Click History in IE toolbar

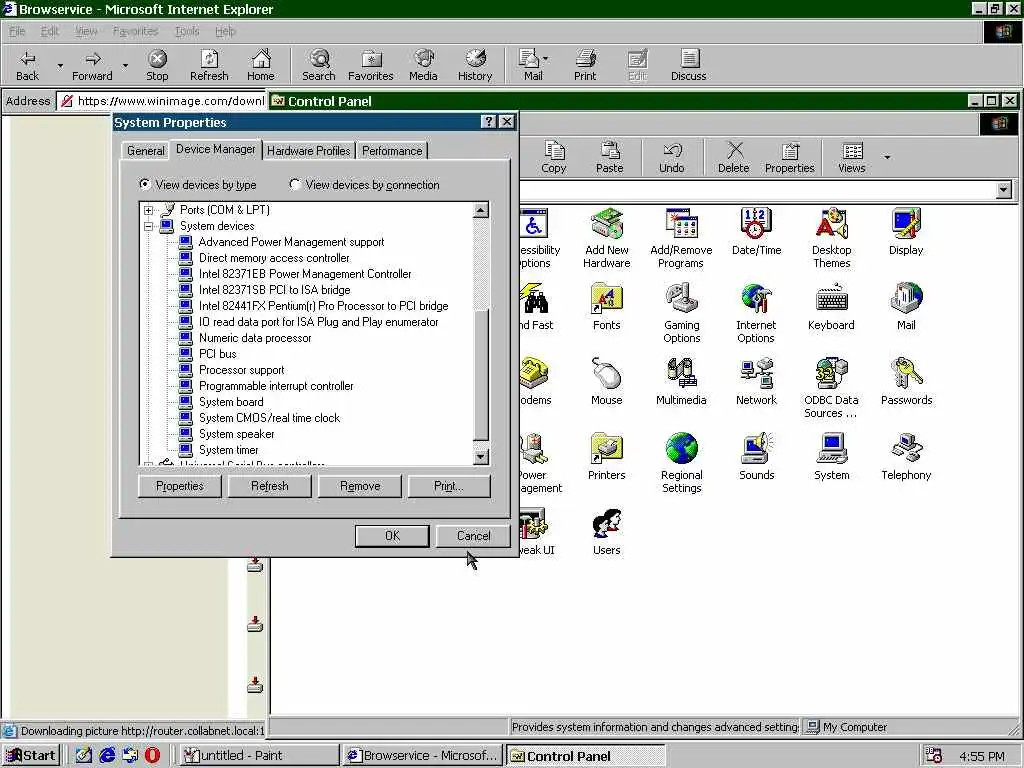tap(475, 65)
